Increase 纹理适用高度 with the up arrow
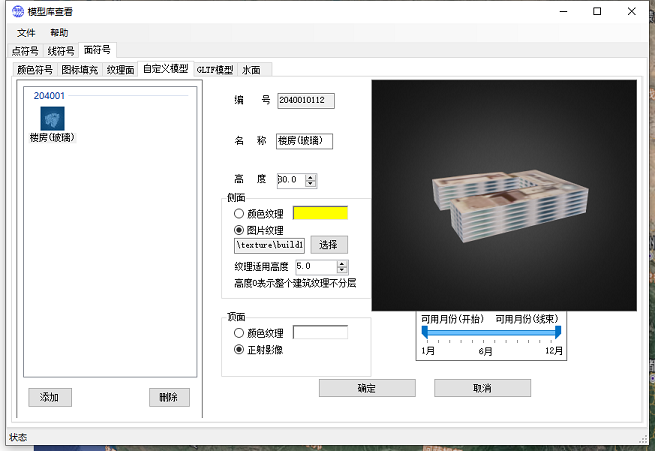This screenshot has width=655, height=451. (x=343, y=264)
